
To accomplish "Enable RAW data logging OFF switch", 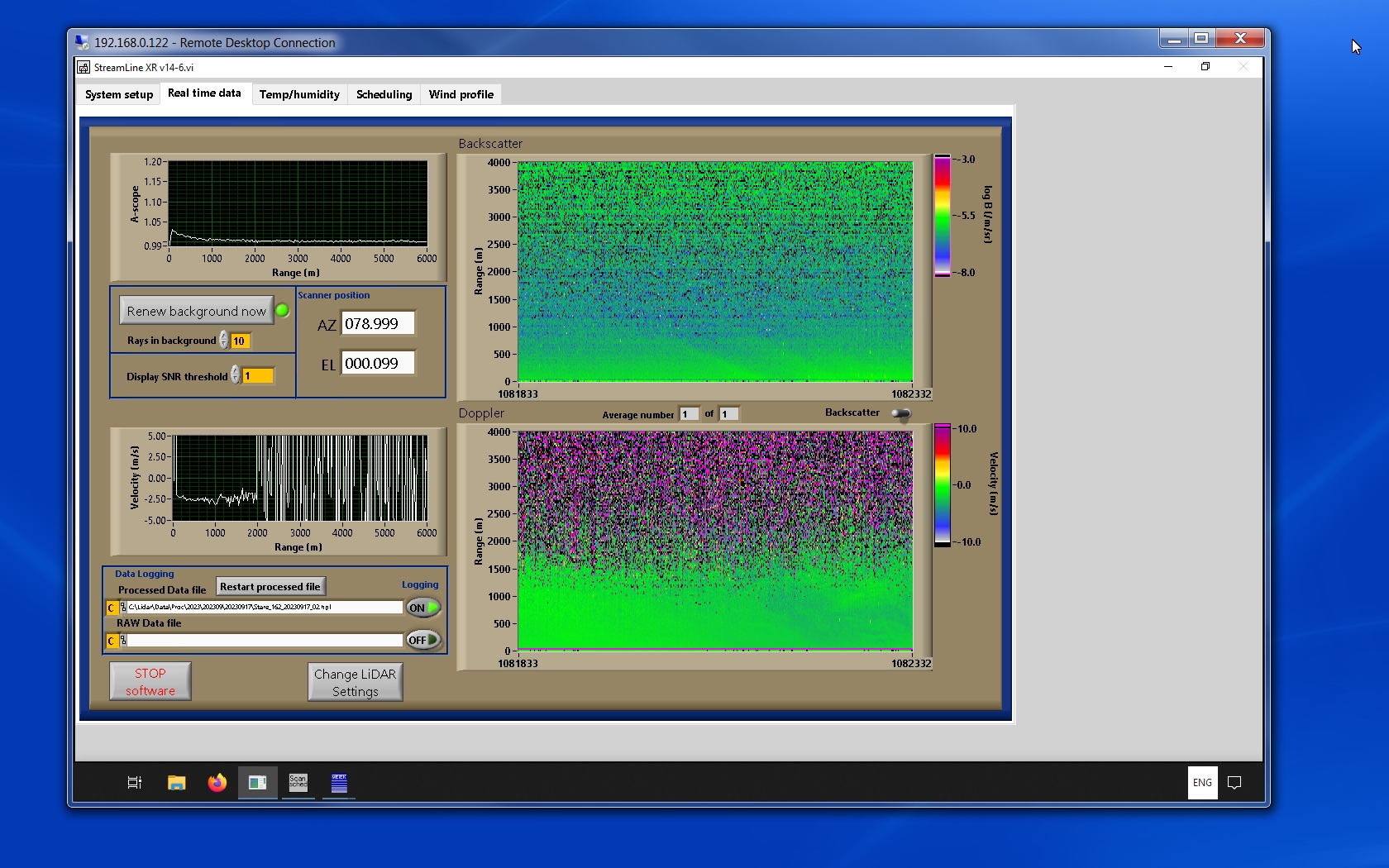I will pos(422,640).
